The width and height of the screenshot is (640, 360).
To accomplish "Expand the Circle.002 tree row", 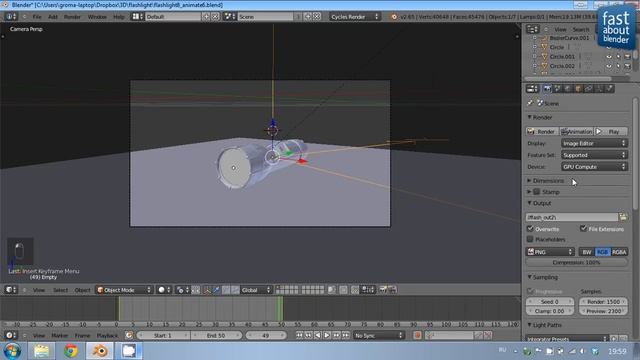I will coord(535,65).
